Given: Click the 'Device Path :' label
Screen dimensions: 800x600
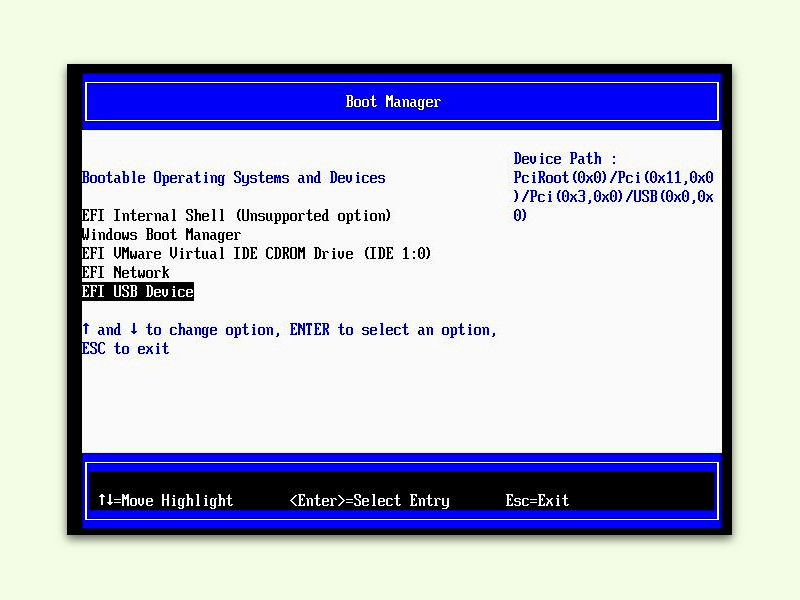Looking at the screenshot, I should (565, 159).
